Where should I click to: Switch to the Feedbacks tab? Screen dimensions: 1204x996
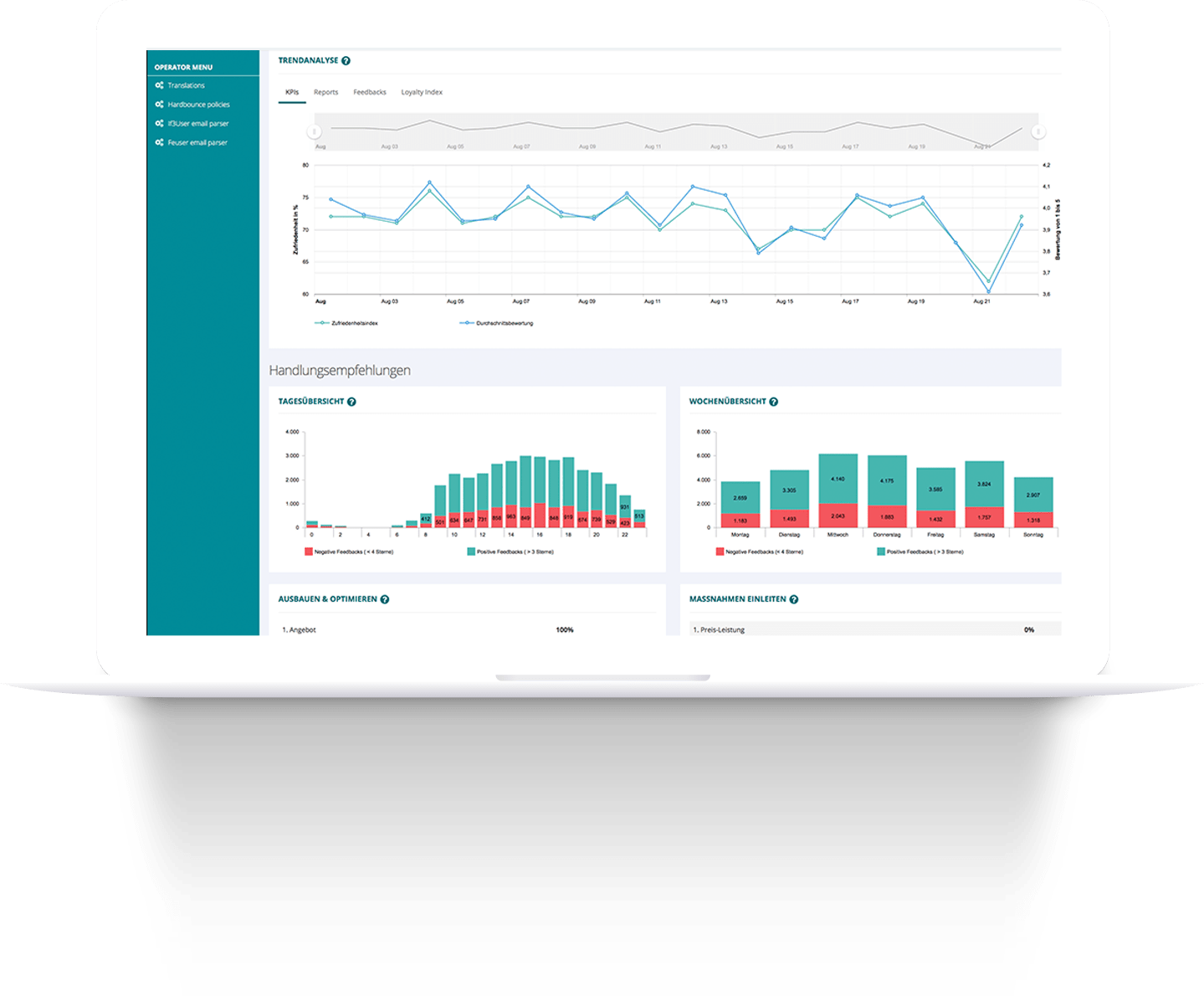pos(370,92)
